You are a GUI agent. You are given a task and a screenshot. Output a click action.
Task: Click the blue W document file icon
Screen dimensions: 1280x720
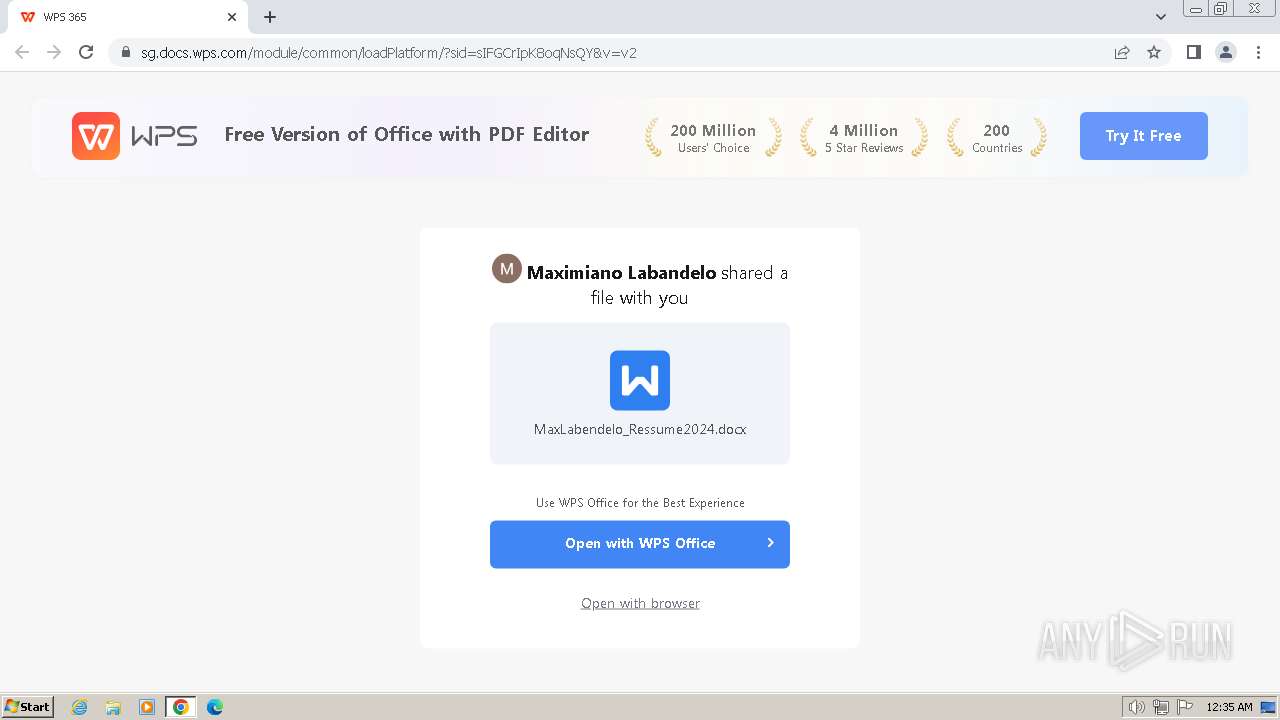(x=640, y=380)
